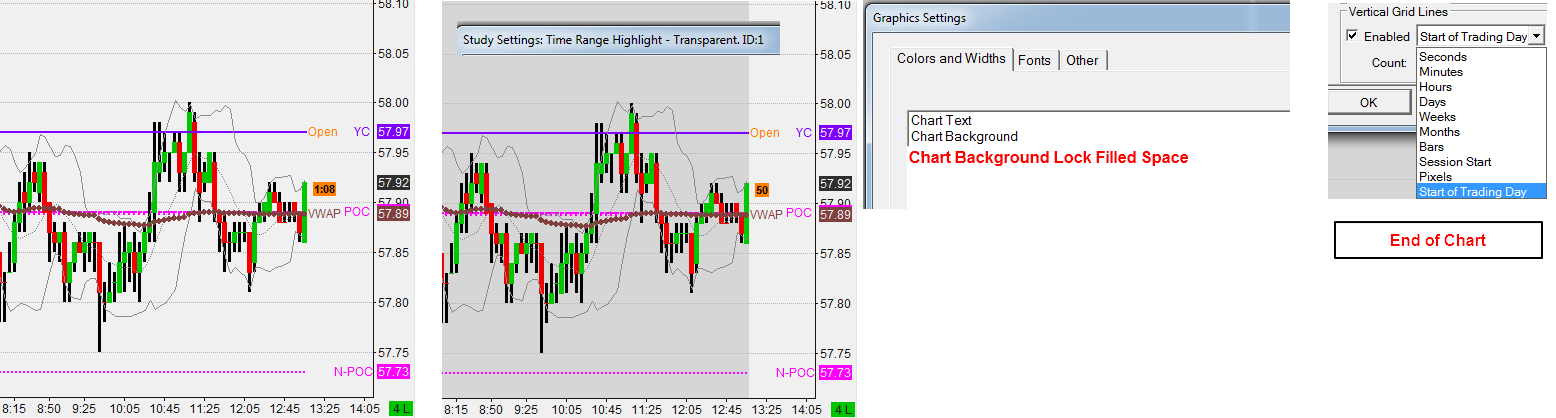
Task: Pick Hours from the grid lines list
Action: [x=1480, y=87]
